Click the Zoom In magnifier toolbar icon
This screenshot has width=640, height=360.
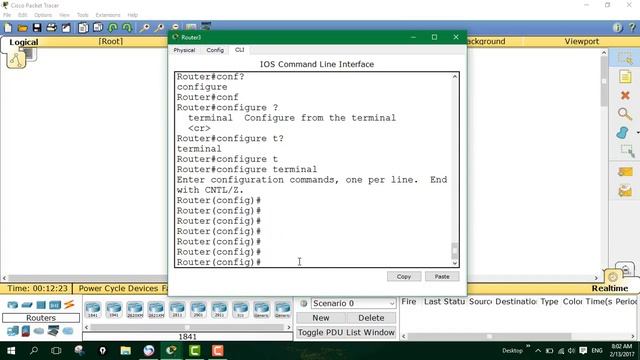coord(144,28)
